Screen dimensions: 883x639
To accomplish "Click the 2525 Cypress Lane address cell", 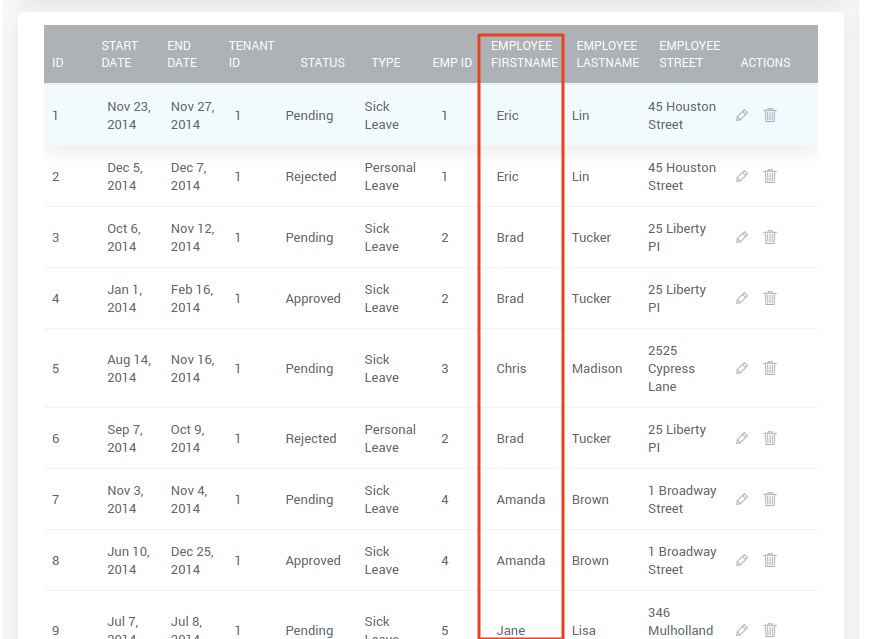I will (671, 368).
